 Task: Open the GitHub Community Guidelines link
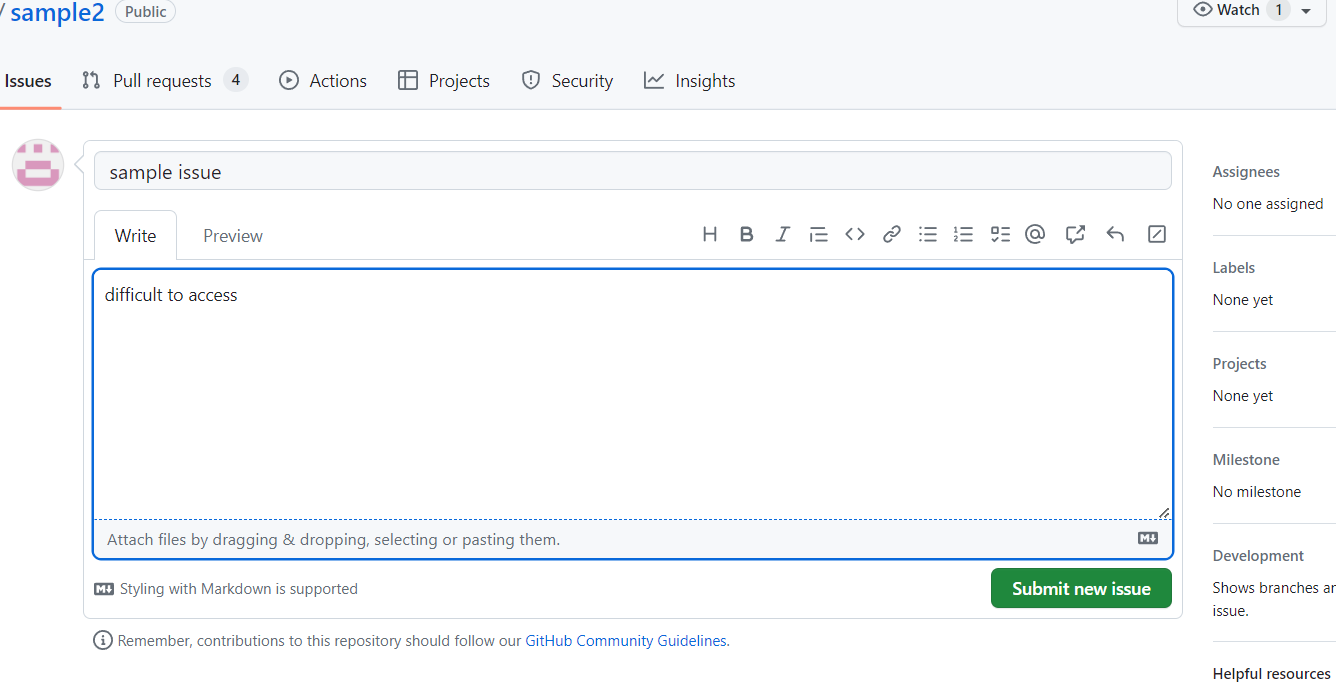pyautogui.click(x=626, y=641)
